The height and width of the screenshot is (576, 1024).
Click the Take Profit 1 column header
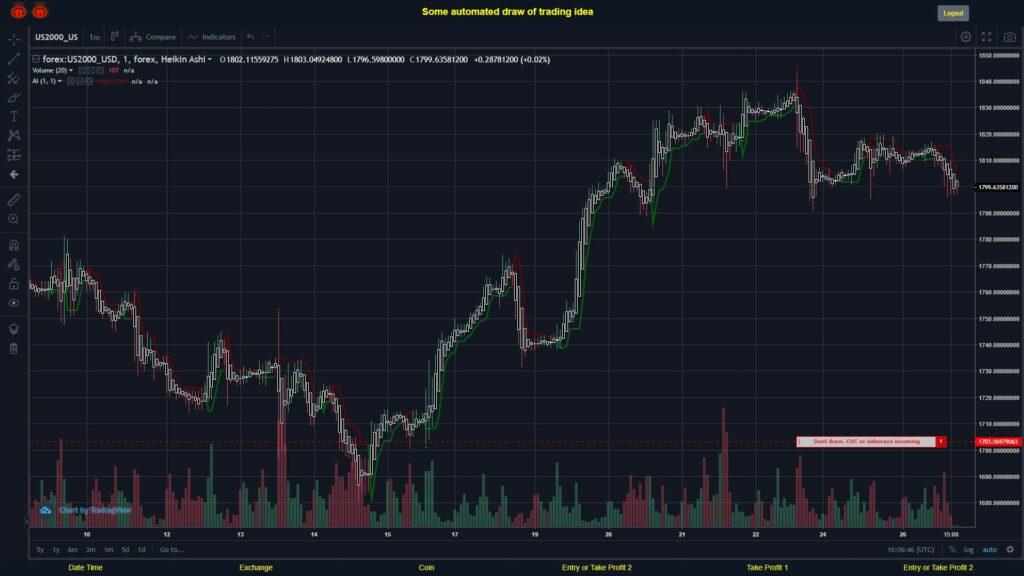767,568
